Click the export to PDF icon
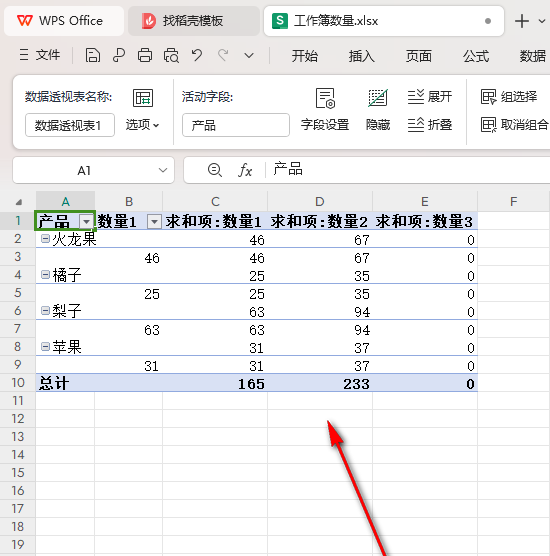Viewport: 550px width, 556px height. 119,56
